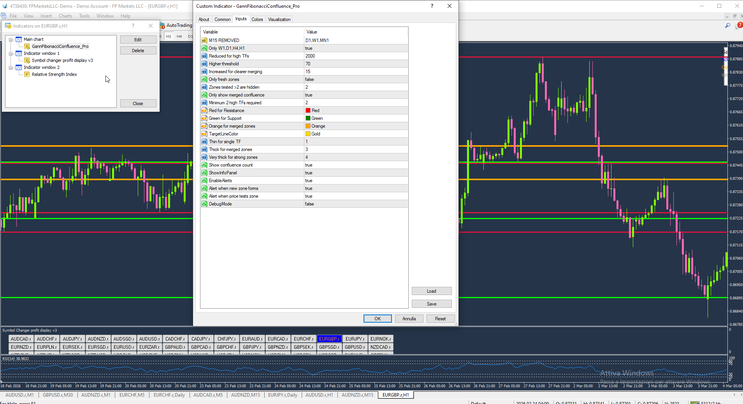
Task: Click the Red color swatch for Resistance
Action: coord(308,110)
